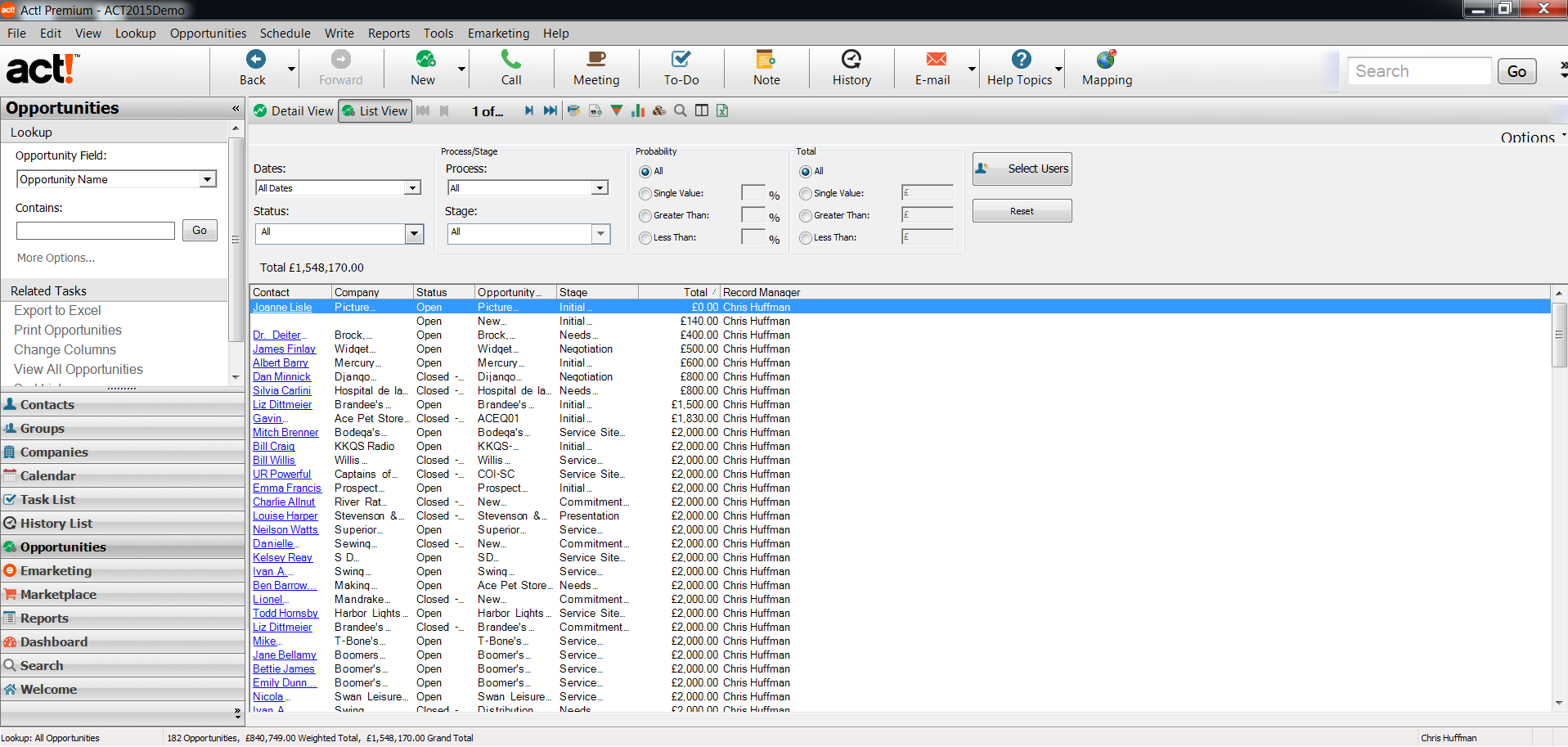Expand the Back button dropdown arrow
This screenshot has height=747, width=1568.
click(291, 69)
